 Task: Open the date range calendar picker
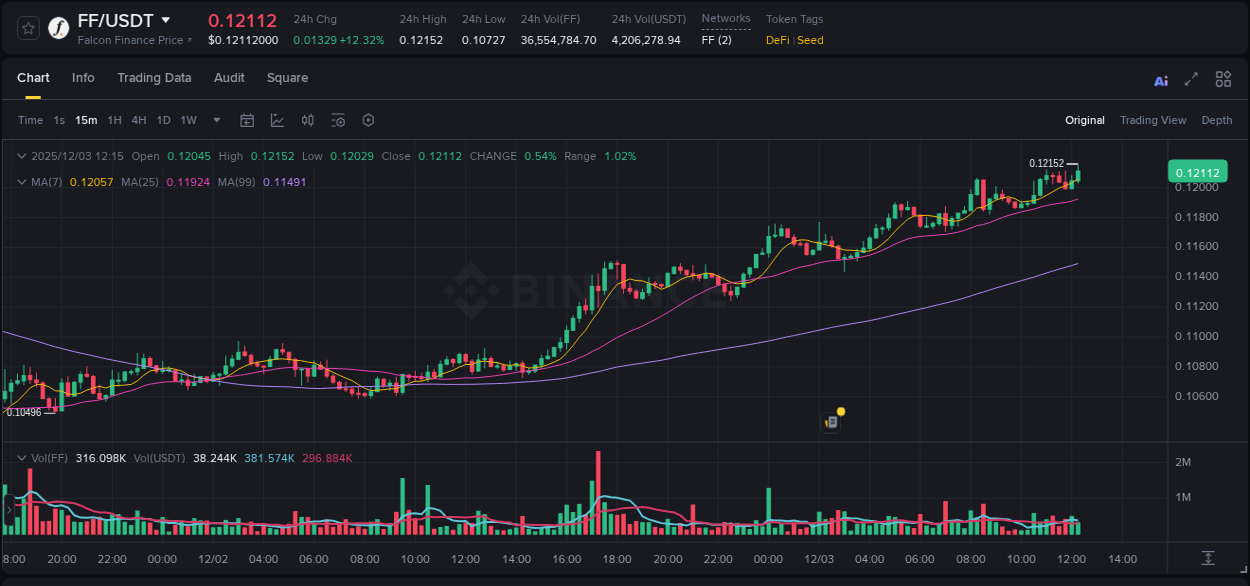pos(247,119)
